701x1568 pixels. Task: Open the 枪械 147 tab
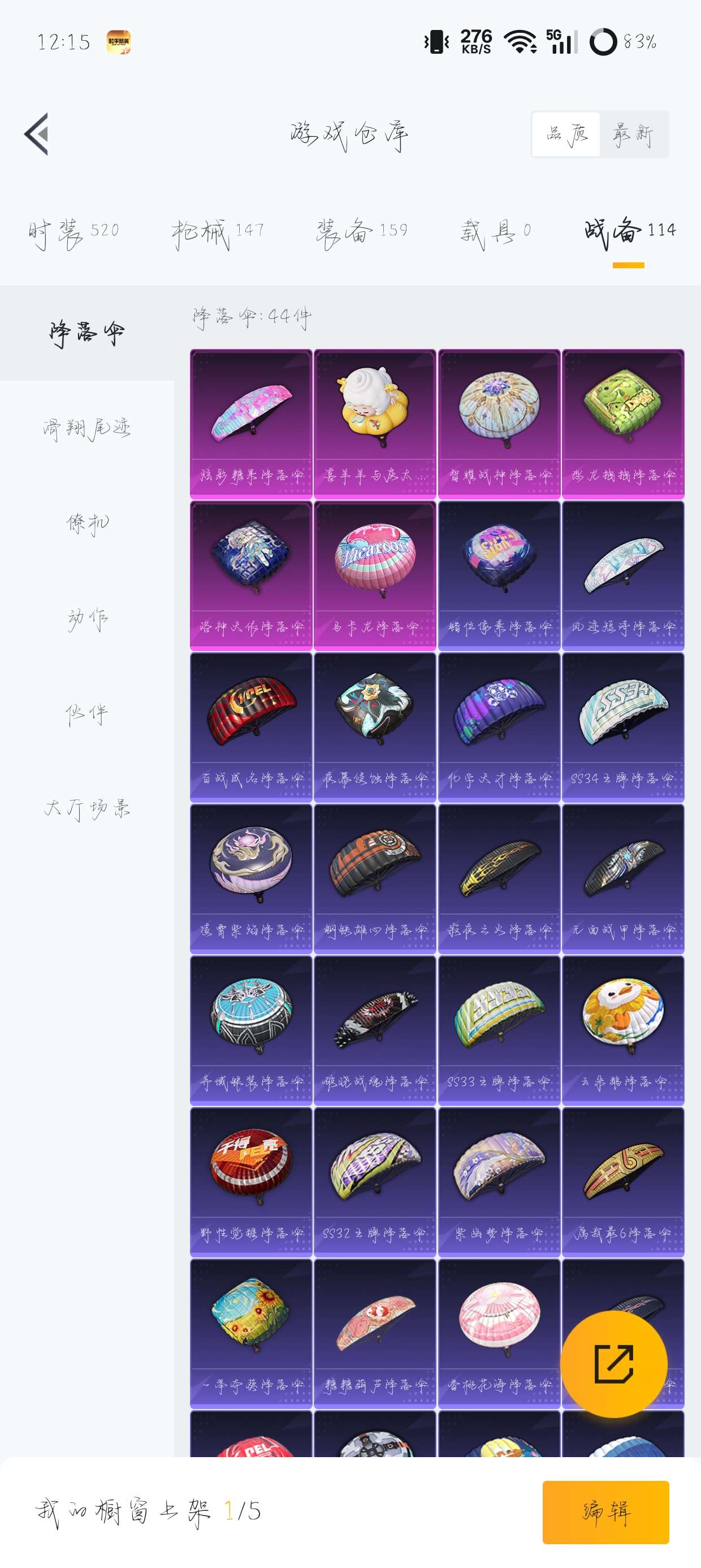[217, 232]
